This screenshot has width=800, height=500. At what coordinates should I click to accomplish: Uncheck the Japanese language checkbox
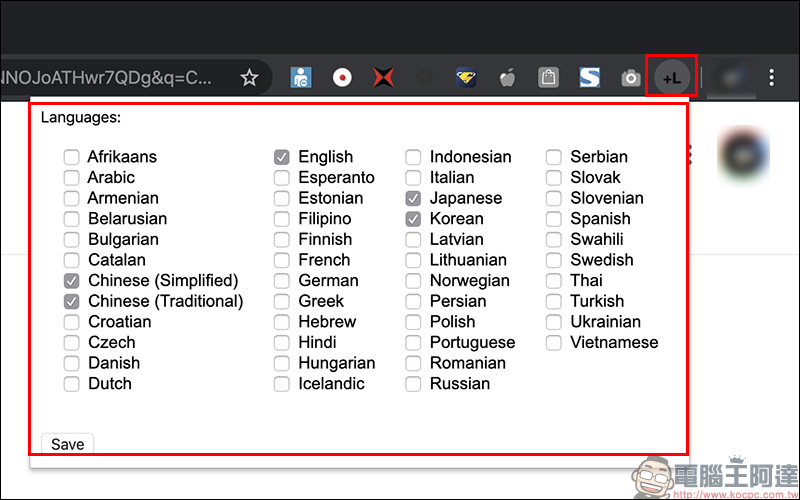(413, 198)
